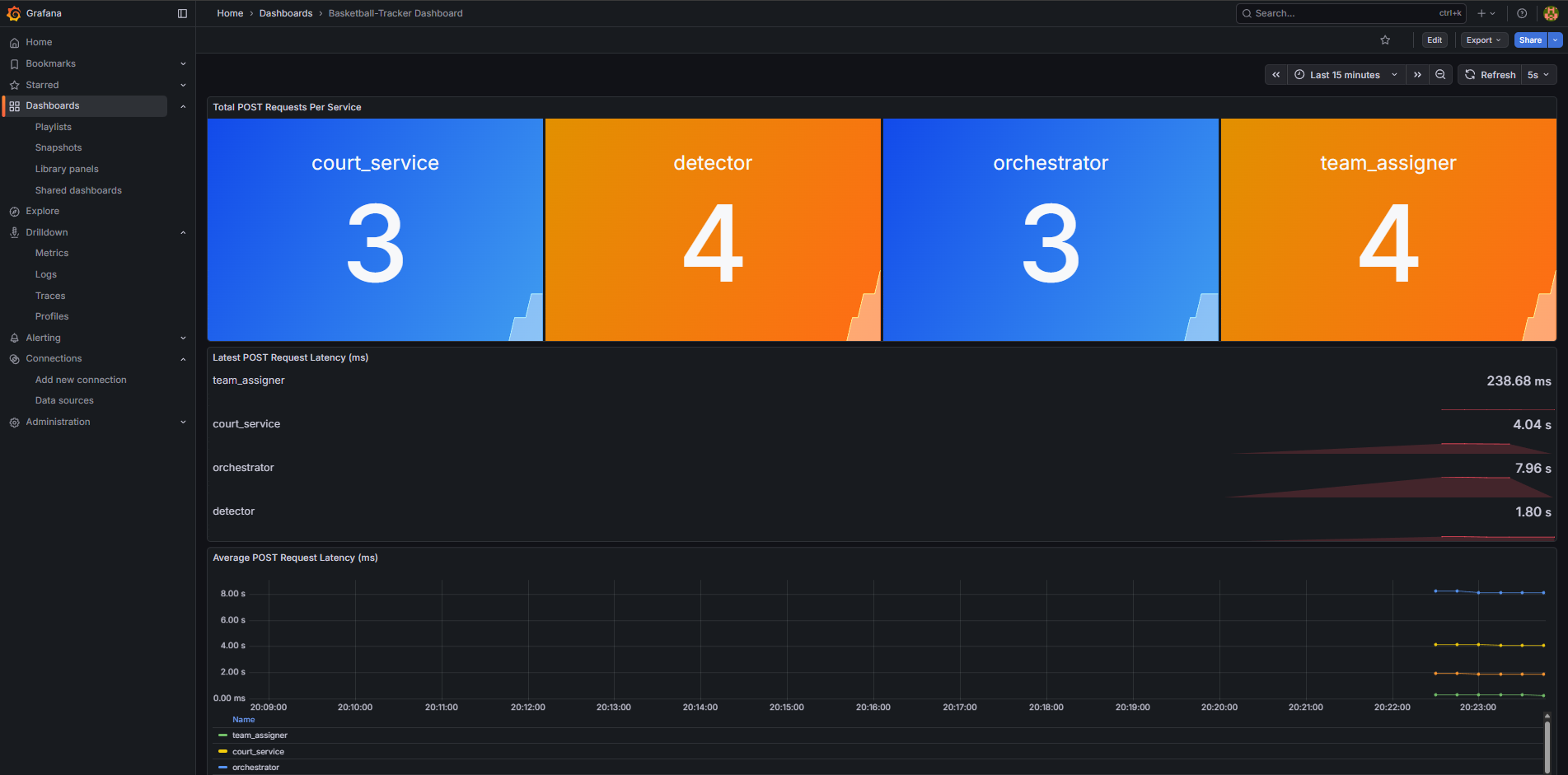Click the orchestrator legend color swatch
Screen dimensions: 1568x775
222,768
